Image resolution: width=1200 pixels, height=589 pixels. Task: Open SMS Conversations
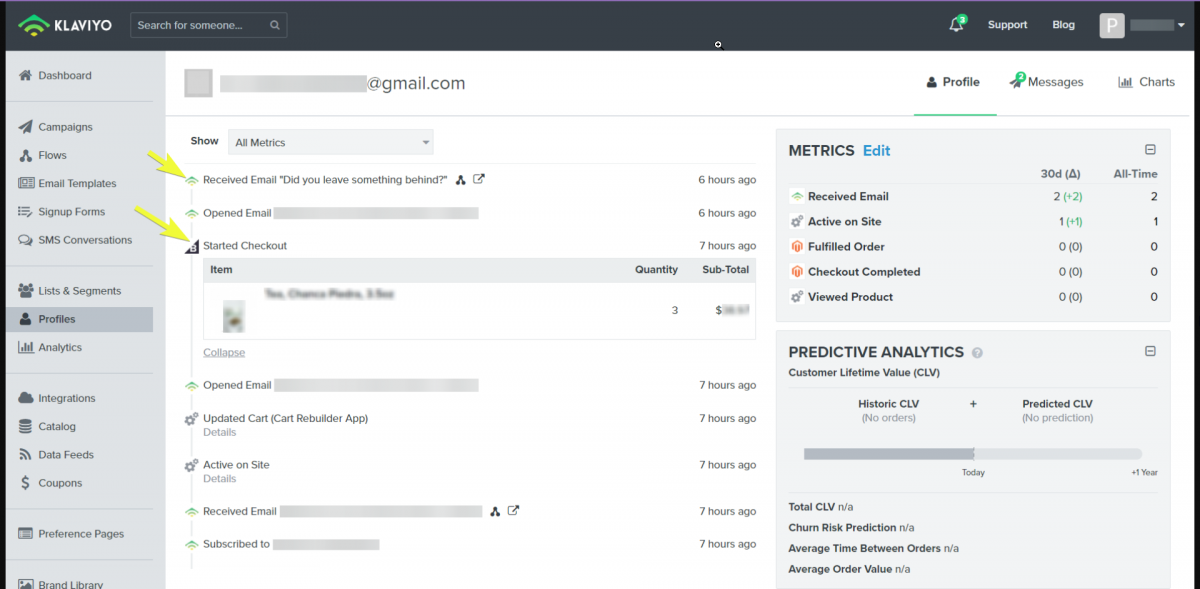click(85, 240)
